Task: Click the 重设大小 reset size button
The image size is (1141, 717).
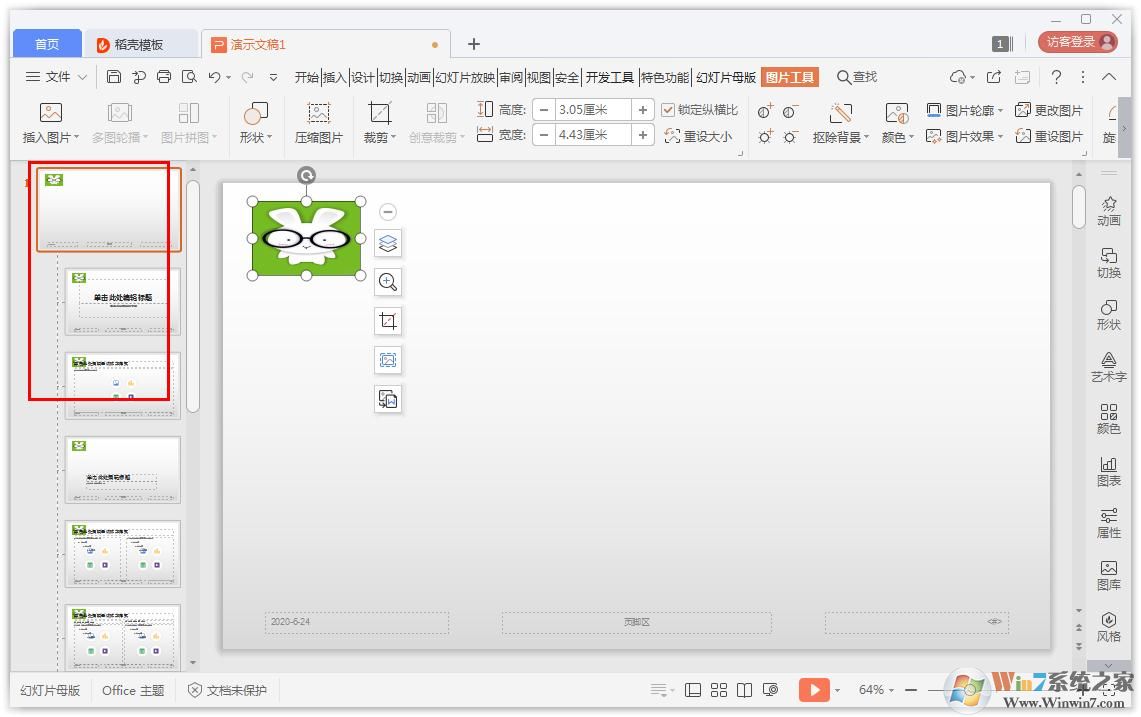Action: [x=699, y=136]
